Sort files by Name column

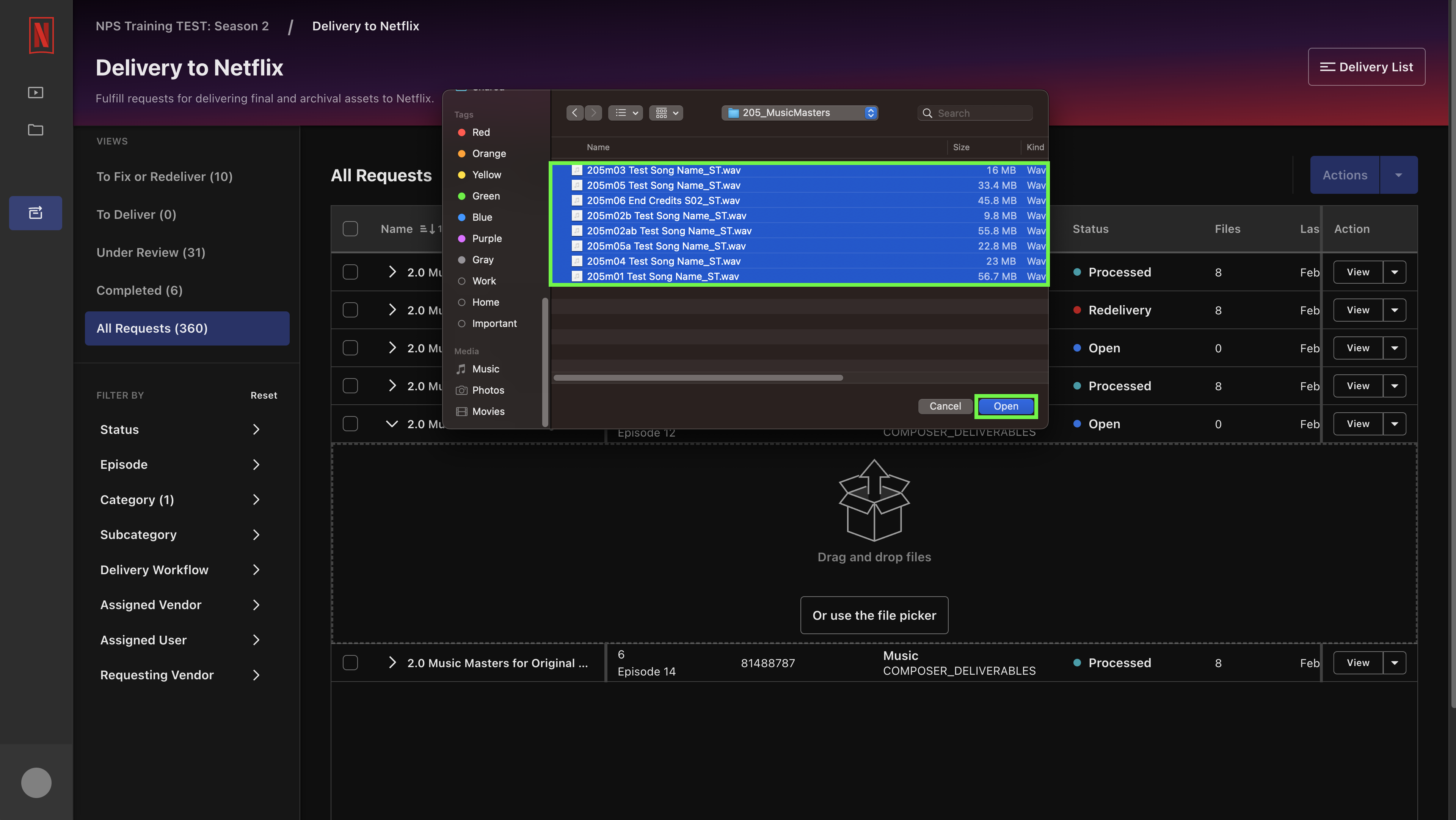point(598,147)
